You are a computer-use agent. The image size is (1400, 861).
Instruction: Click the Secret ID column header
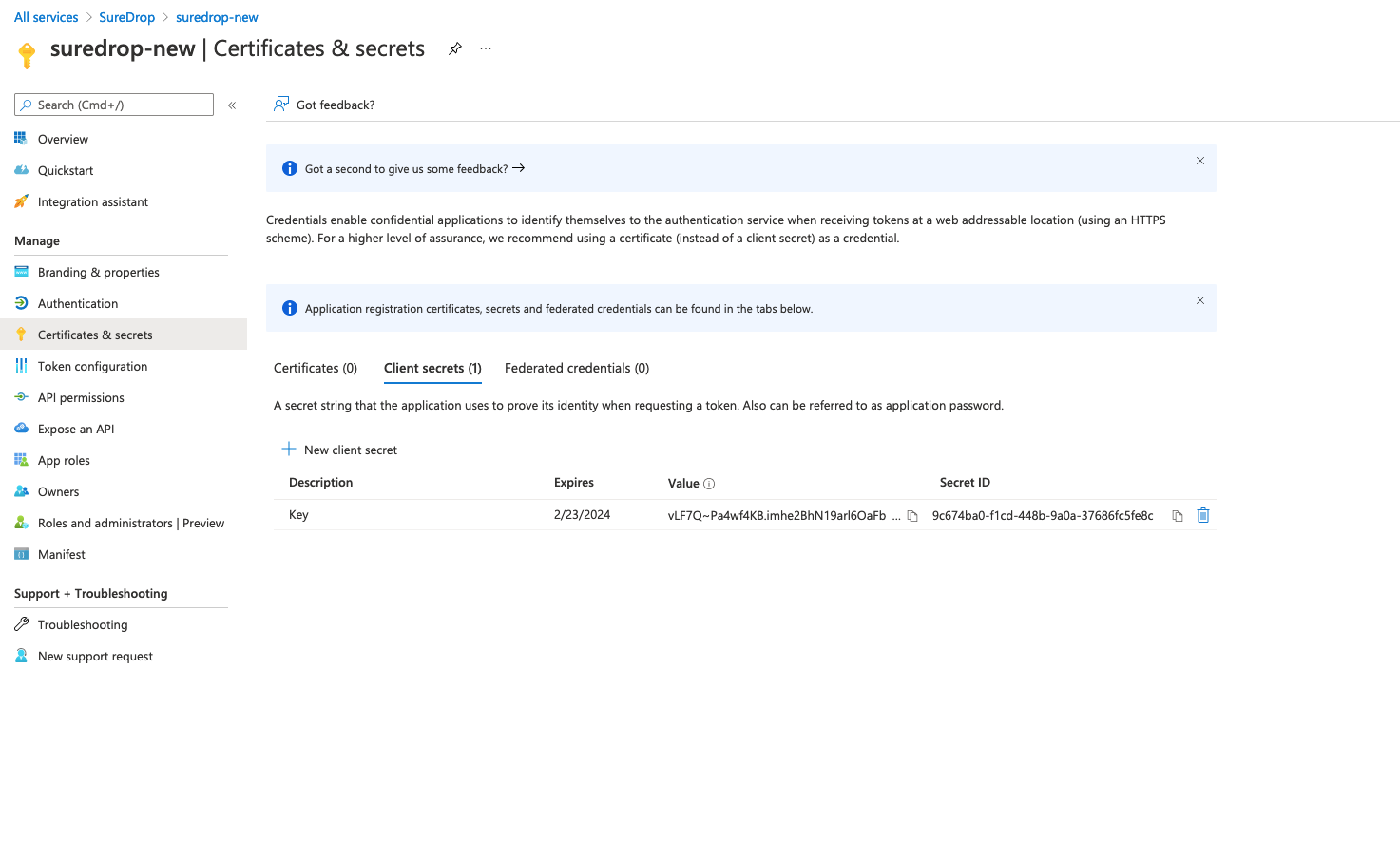point(965,483)
